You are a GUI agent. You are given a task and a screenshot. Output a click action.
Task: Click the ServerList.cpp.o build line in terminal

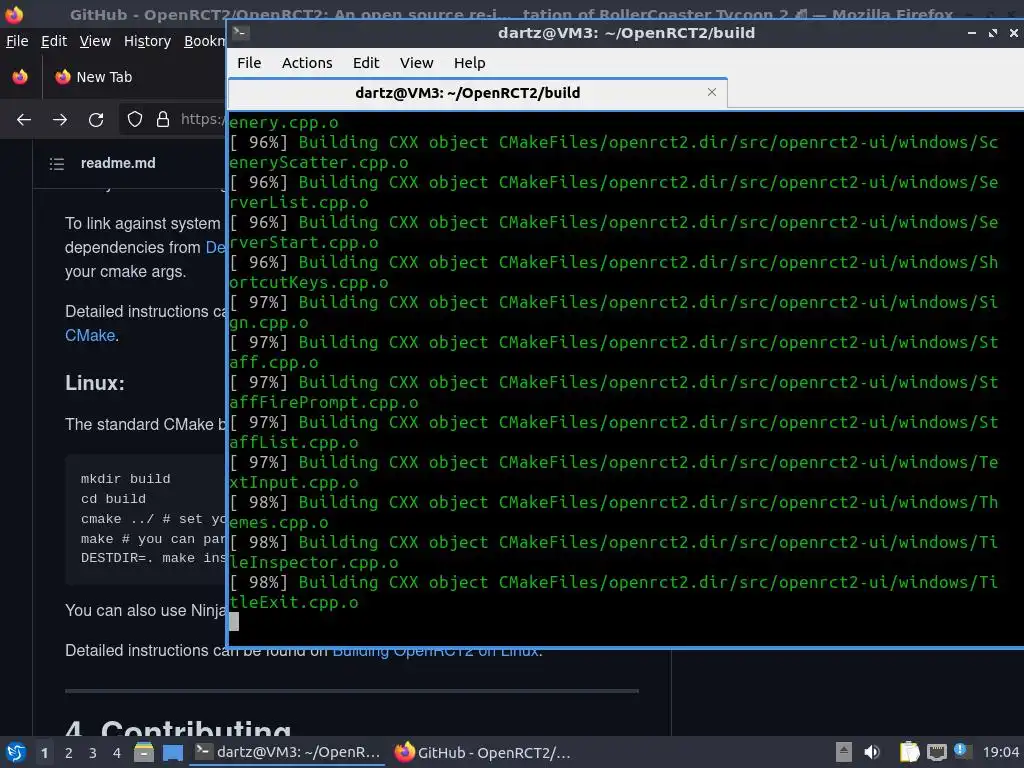tap(613, 192)
